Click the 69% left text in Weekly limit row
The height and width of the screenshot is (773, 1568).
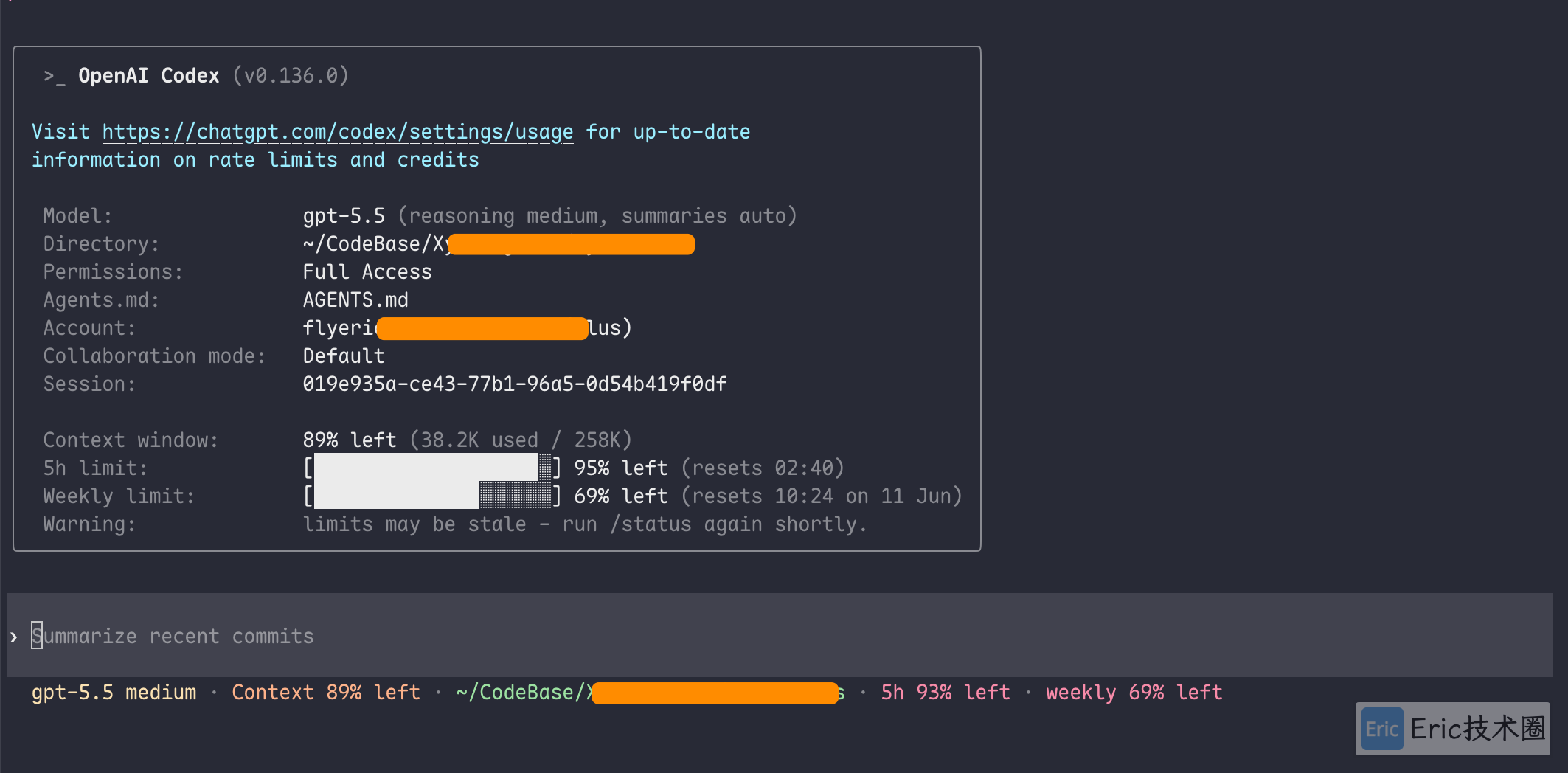point(621,496)
